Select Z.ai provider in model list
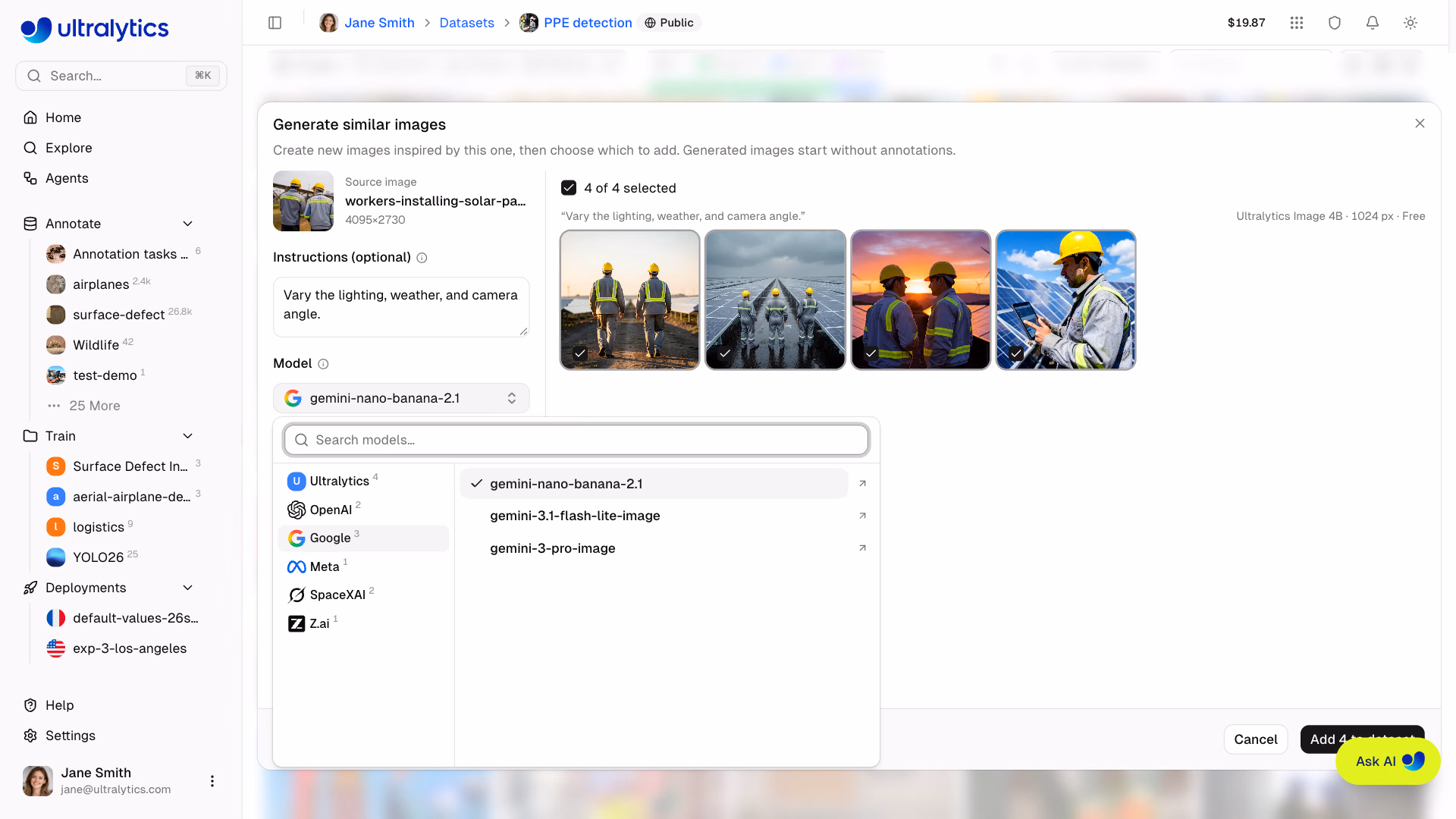 coord(363,623)
